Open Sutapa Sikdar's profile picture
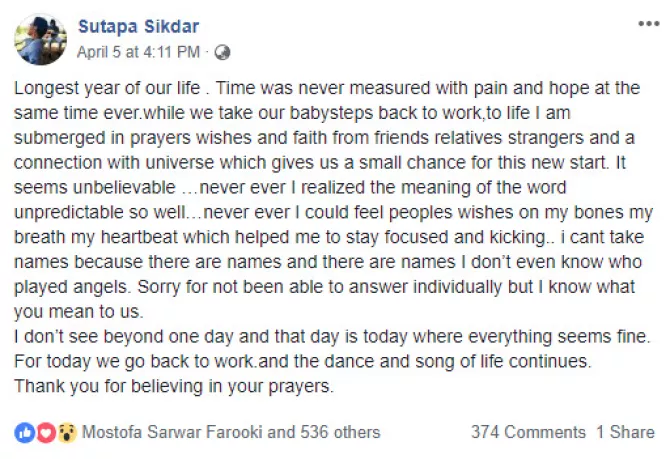This screenshot has height=459, width=670. pyautogui.click(x=40, y=38)
